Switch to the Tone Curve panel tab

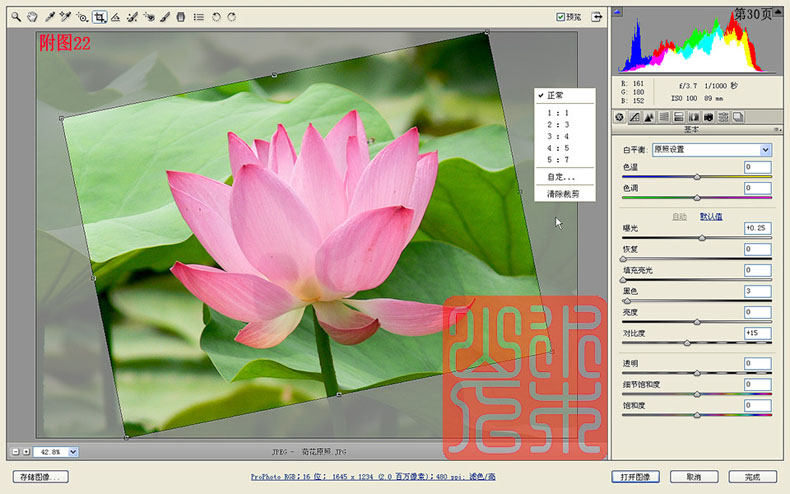(x=634, y=117)
